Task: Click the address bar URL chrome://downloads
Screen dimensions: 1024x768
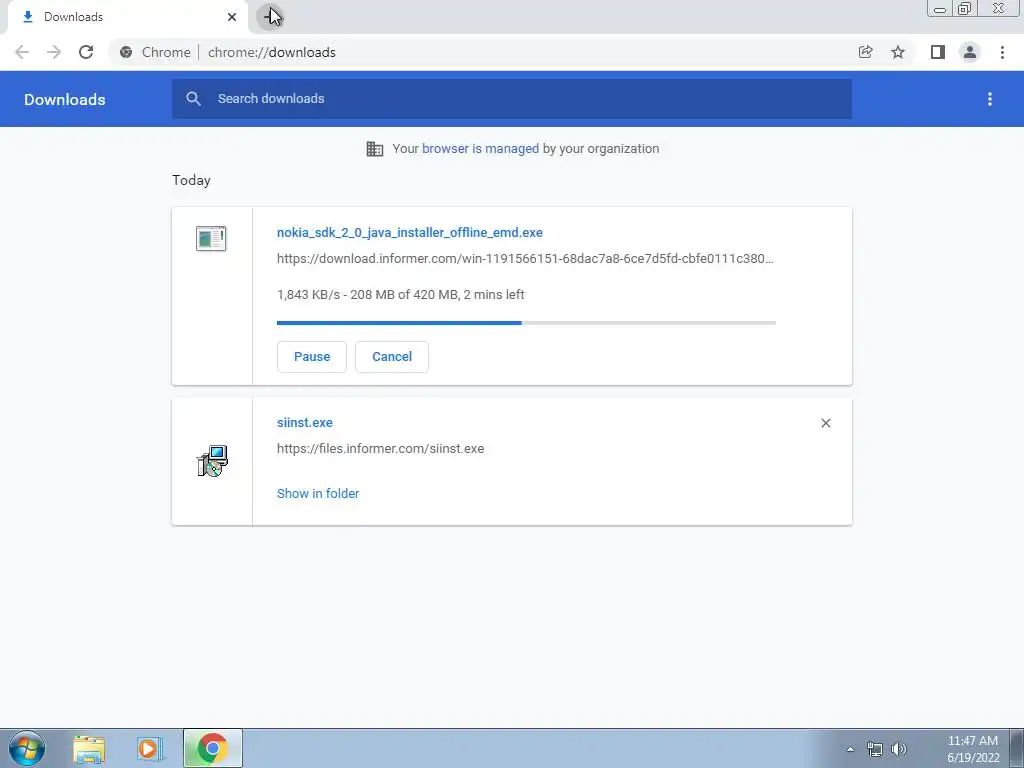Action: coord(272,52)
